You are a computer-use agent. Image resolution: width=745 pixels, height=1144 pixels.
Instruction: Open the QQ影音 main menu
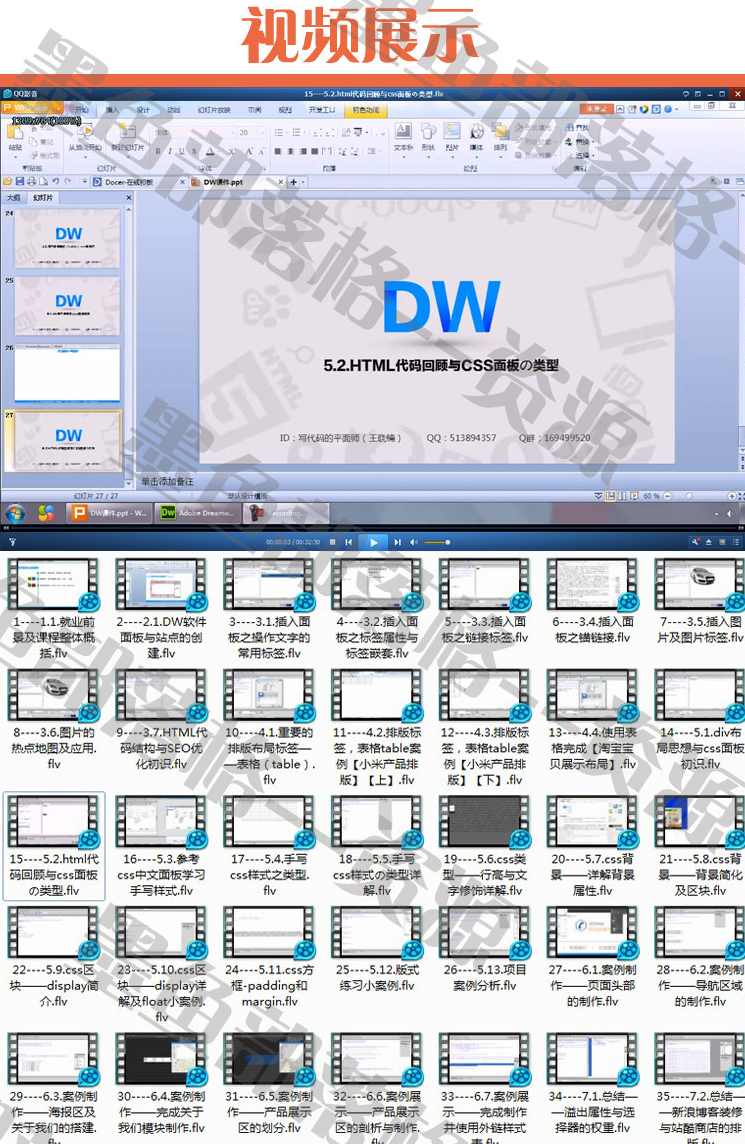[x=20, y=93]
